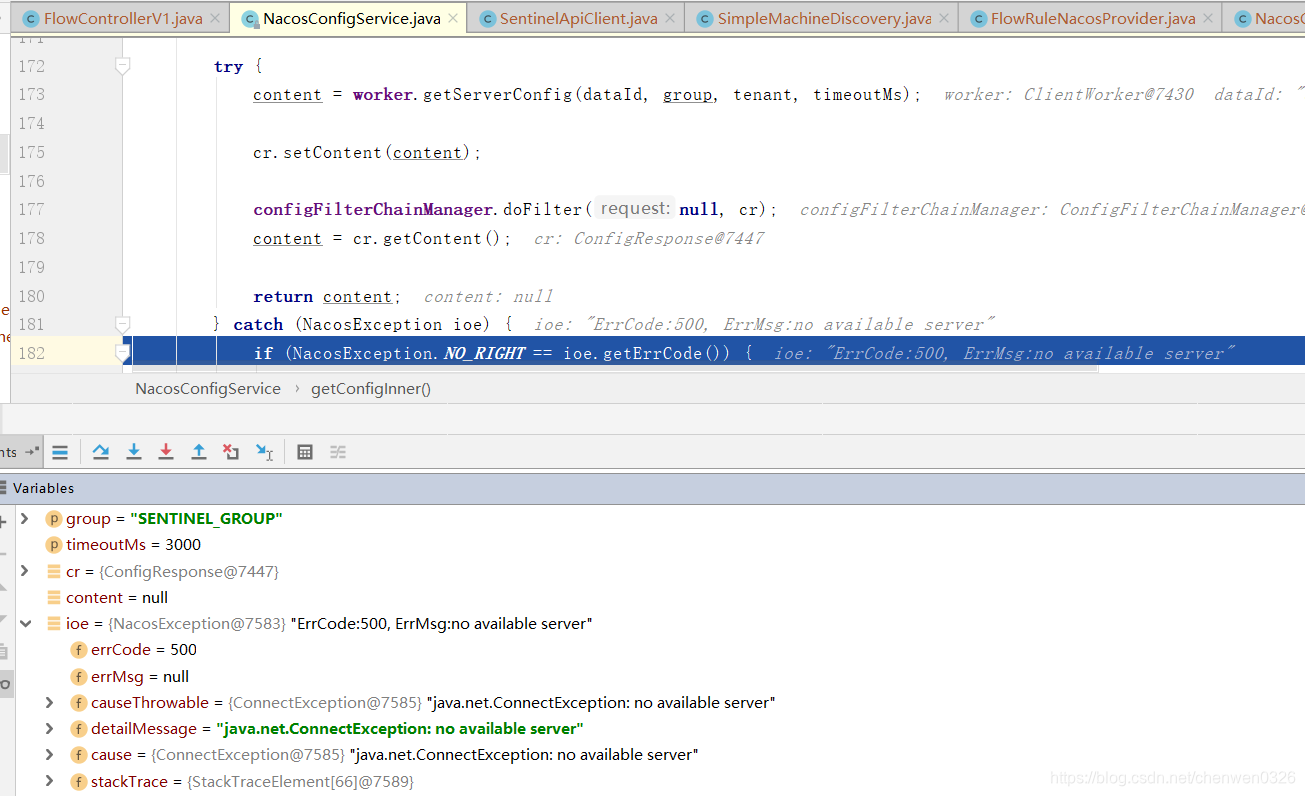The image size is (1305, 796).
Task: Select the "SENTINEL_GROUP" value
Action: pyautogui.click(x=206, y=519)
